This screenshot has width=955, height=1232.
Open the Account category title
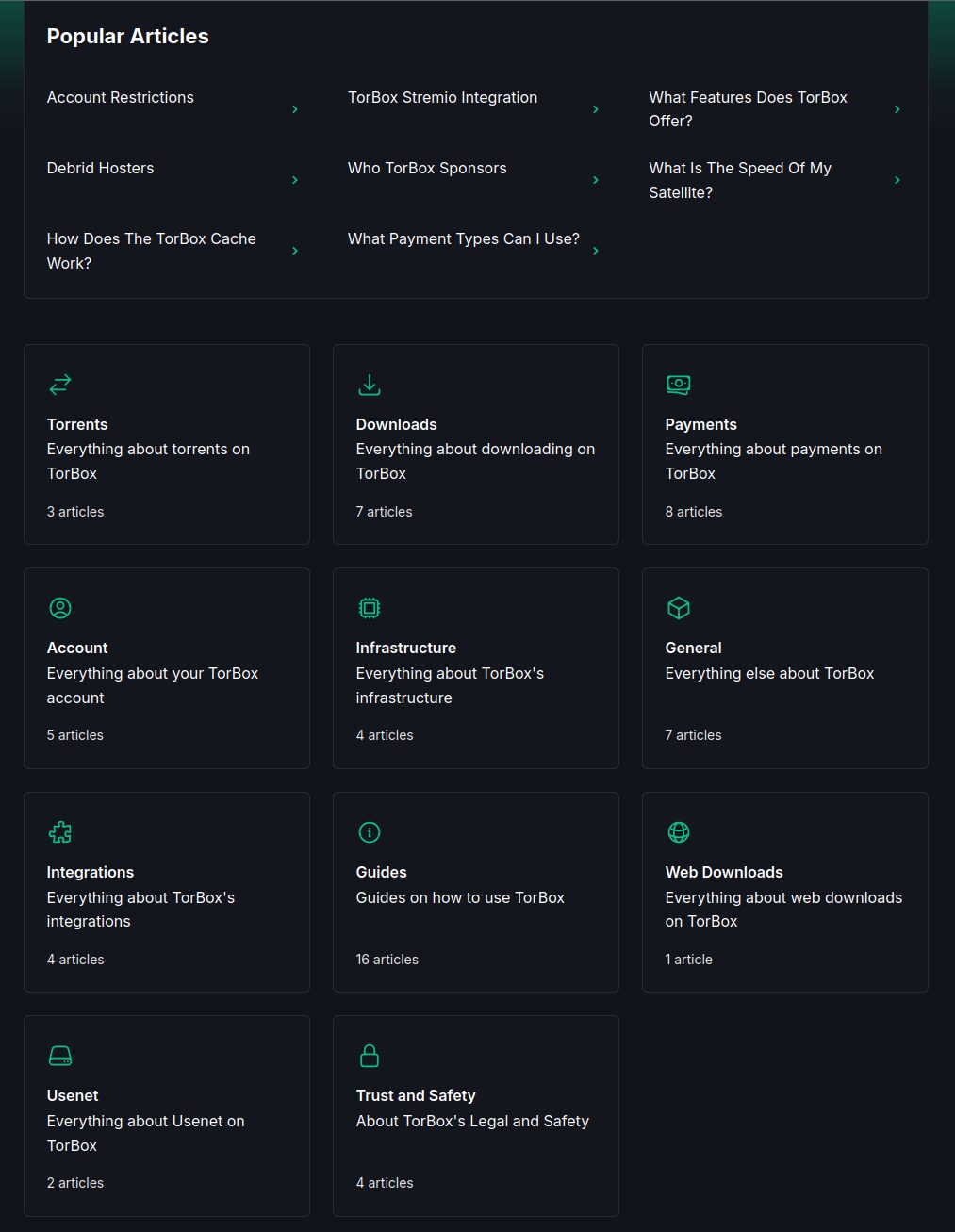tap(77, 648)
